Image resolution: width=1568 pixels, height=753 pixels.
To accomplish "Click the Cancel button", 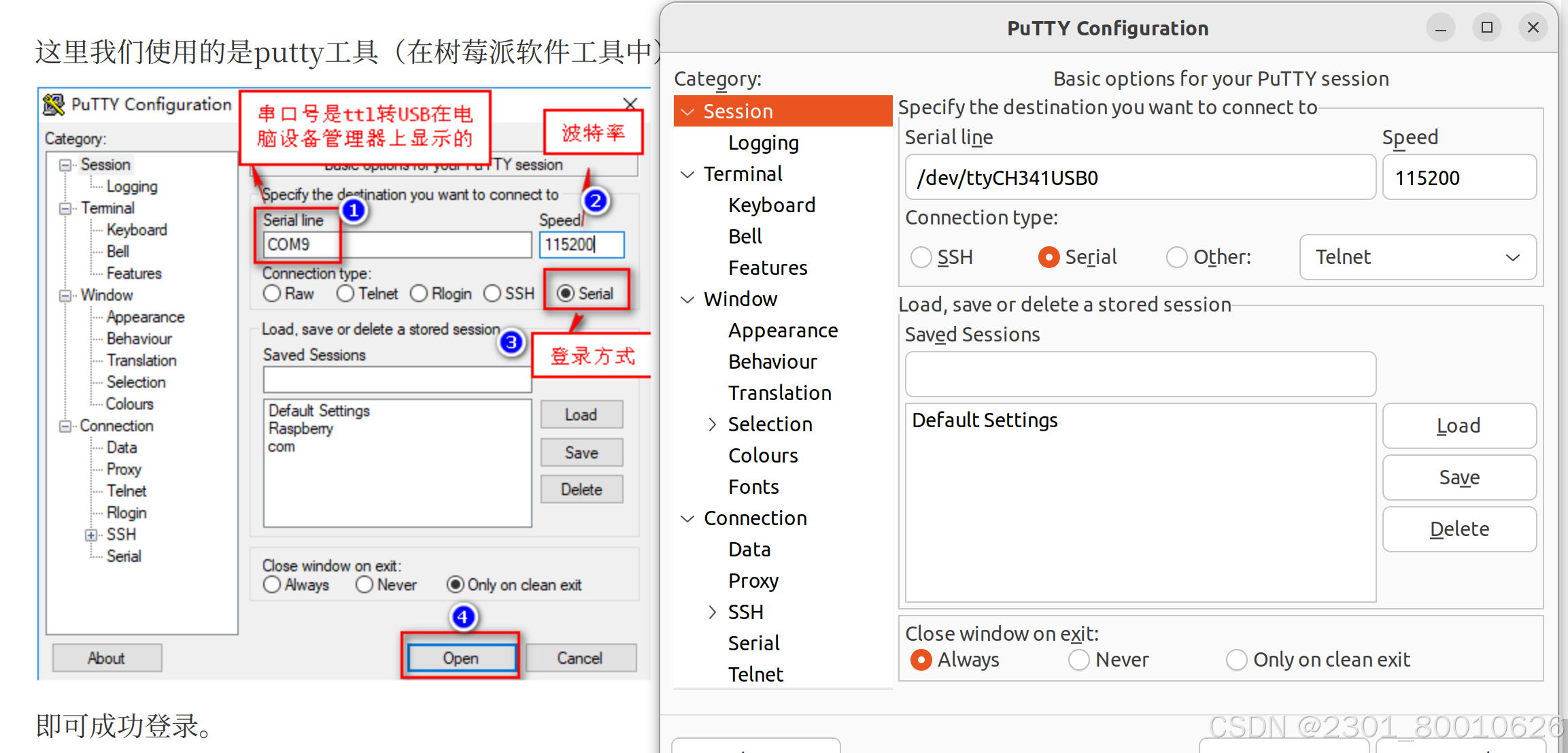I will click(579, 657).
